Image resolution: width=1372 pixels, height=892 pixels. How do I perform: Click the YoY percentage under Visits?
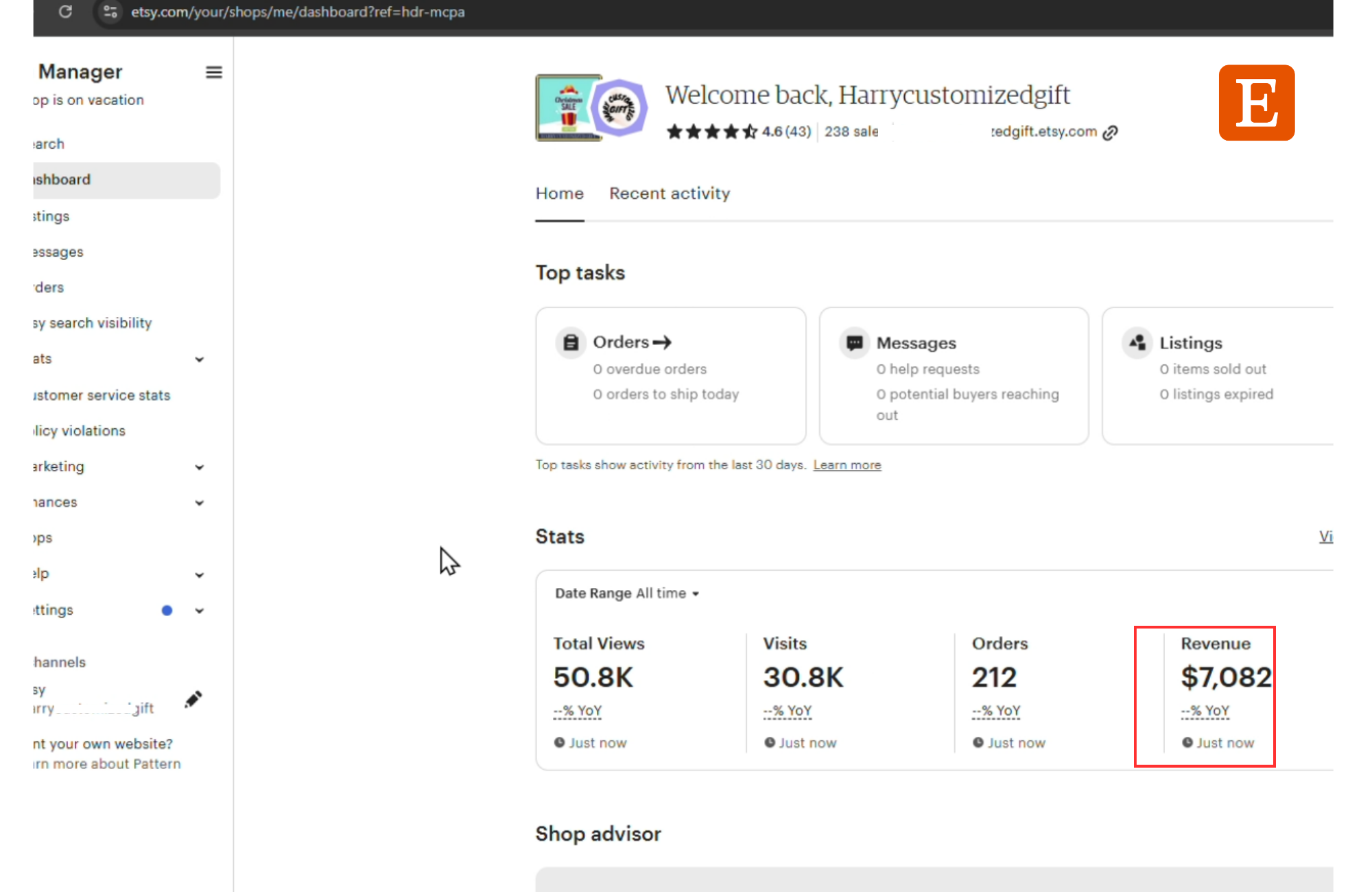point(788,711)
